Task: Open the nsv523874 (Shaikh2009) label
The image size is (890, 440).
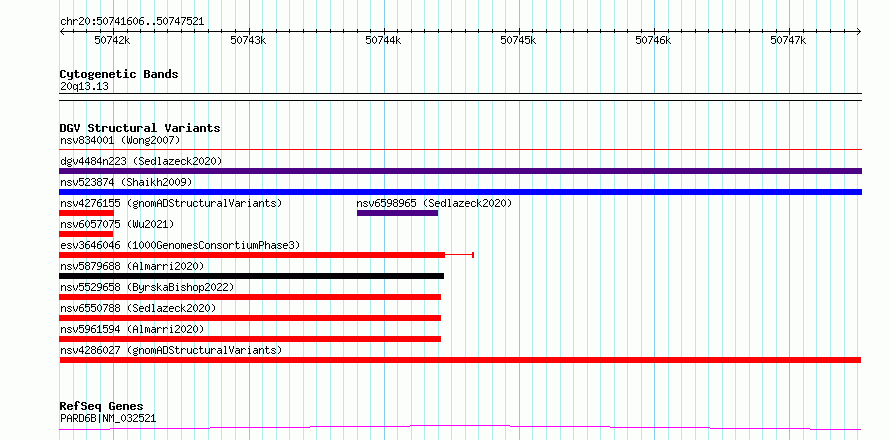Action: [x=126, y=182]
